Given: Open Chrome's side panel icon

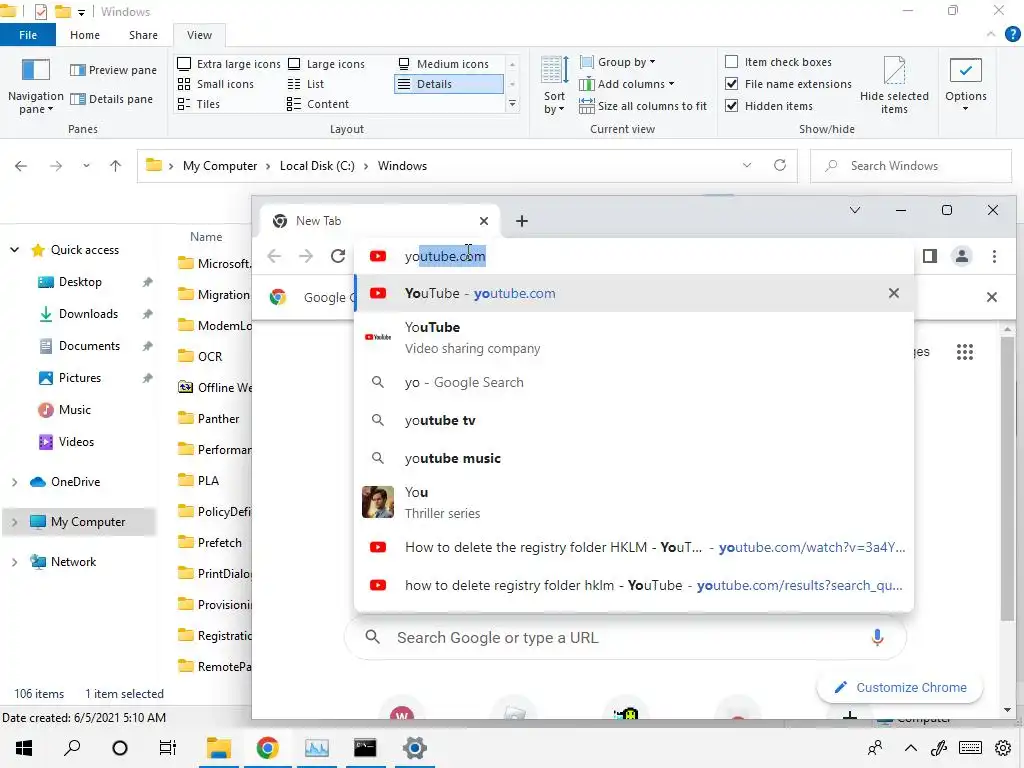Looking at the screenshot, I should click(x=930, y=256).
